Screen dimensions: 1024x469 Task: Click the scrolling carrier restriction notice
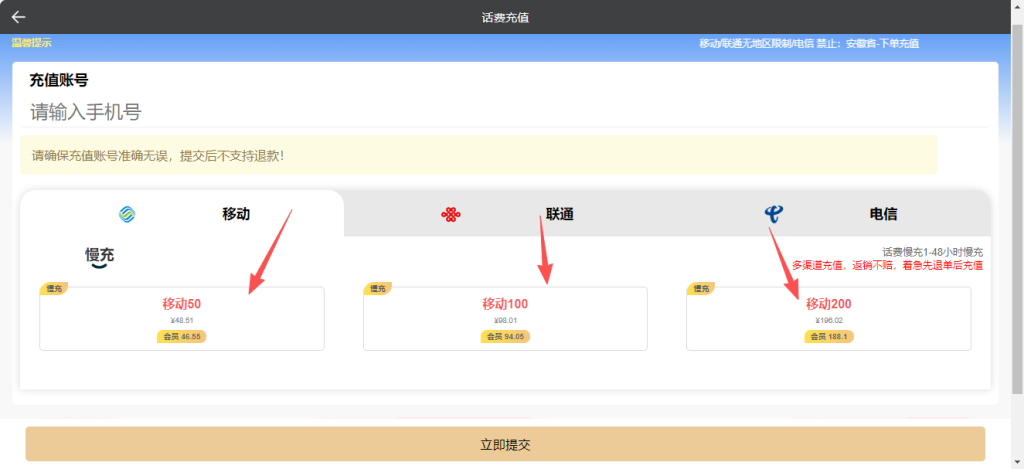click(x=809, y=44)
